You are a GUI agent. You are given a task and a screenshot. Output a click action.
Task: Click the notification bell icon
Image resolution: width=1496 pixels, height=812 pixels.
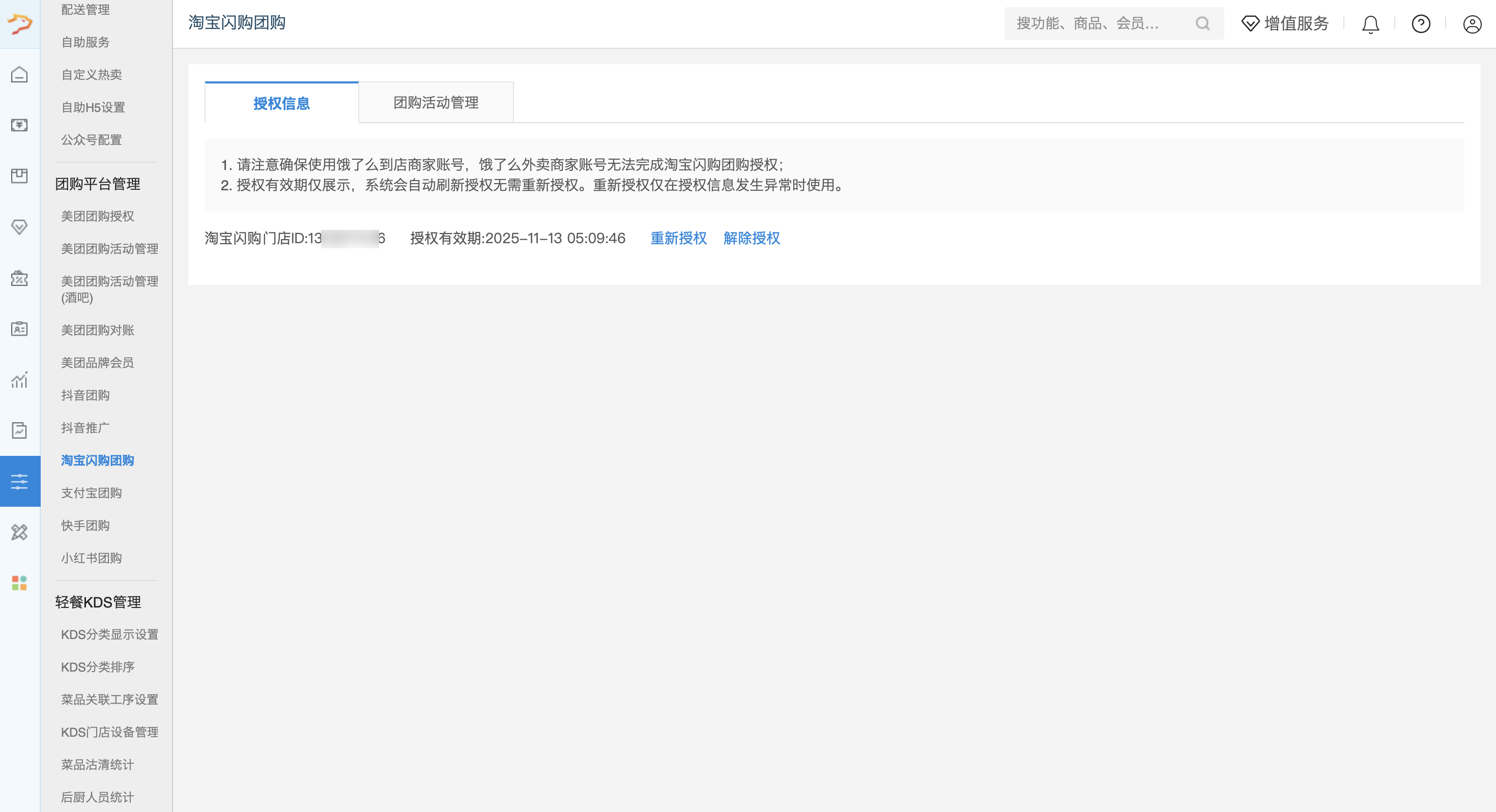[1370, 24]
